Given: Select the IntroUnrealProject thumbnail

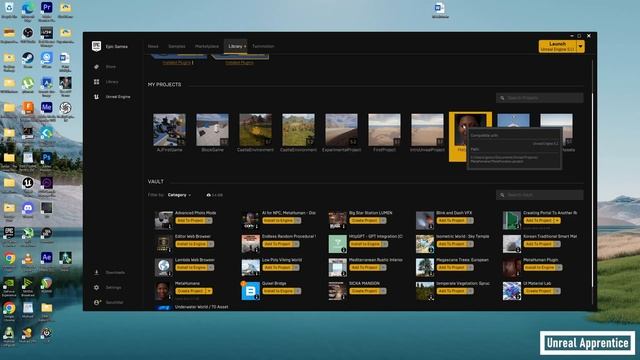Looking at the screenshot, I should (x=427, y=130).
